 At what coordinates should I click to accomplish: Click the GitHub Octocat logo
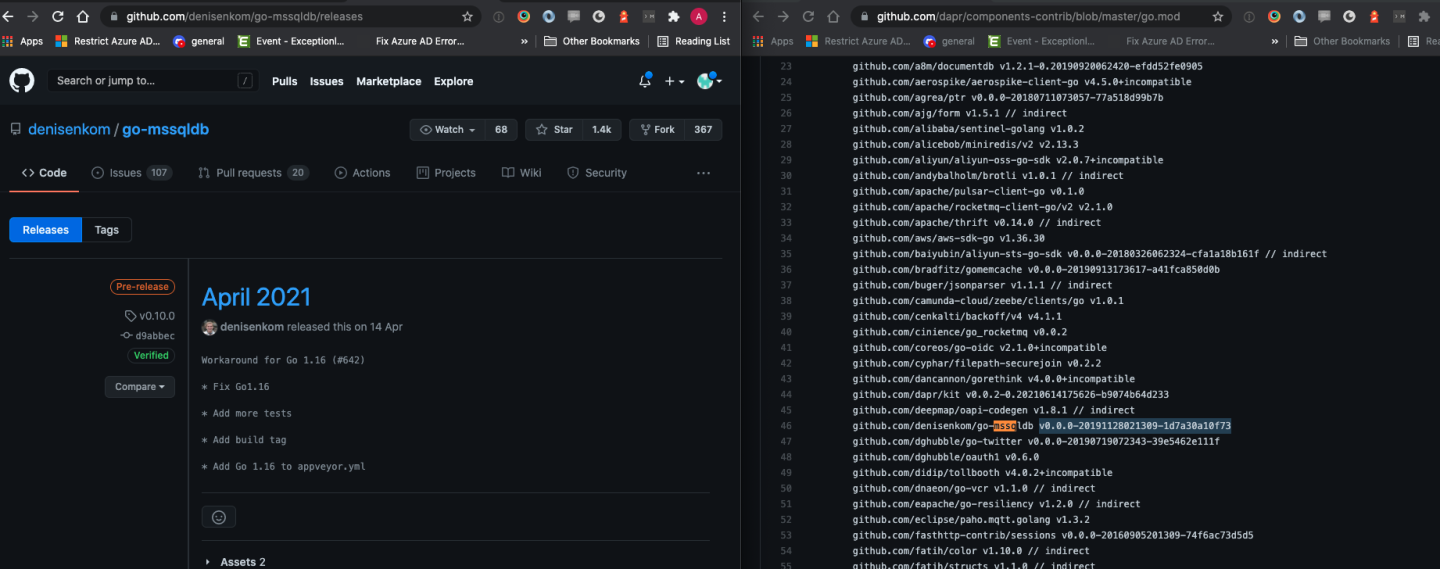(x=22, y=81)
